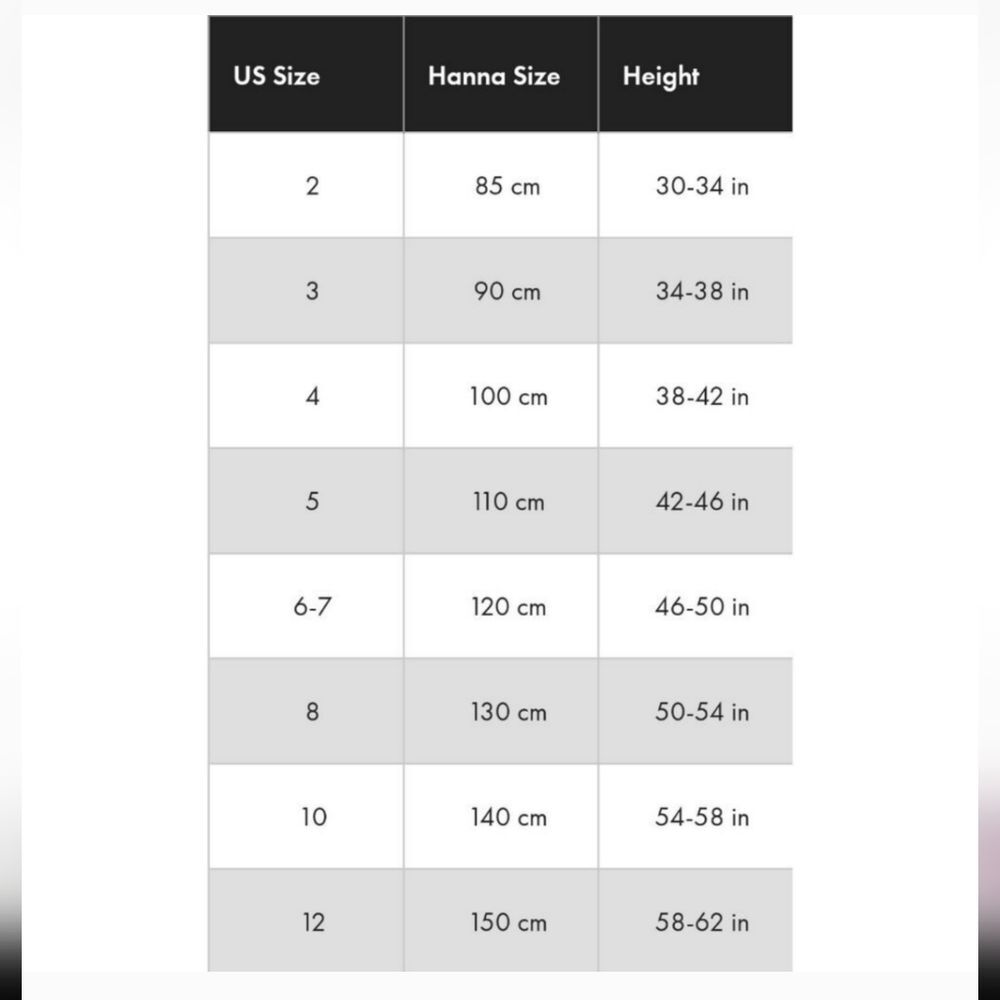
Task: Click the Hanna Size column header
Action: [501, 74]
